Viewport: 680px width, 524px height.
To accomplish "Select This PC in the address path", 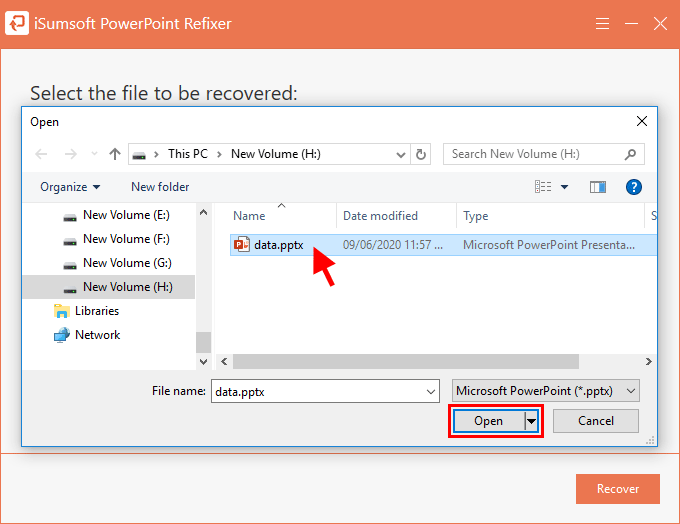I will coord(188,154).
